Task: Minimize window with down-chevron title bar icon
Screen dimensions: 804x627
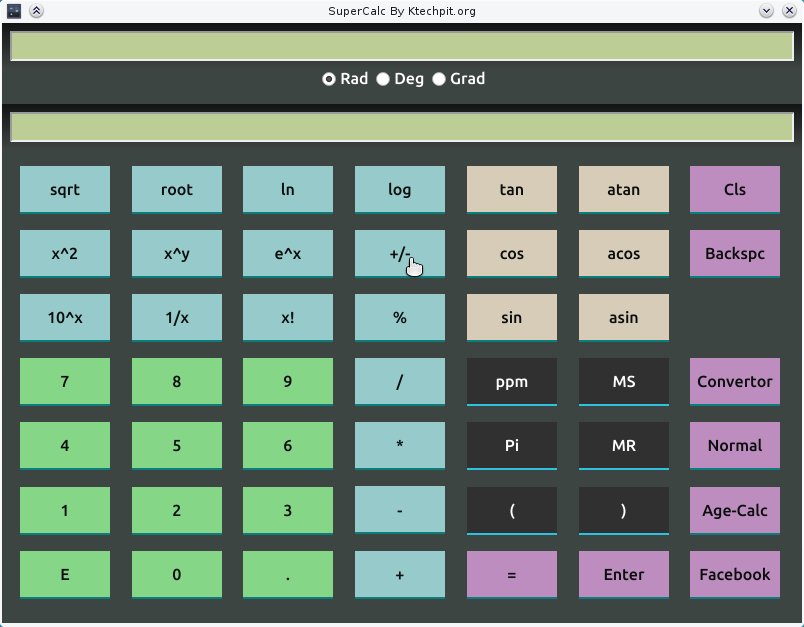Action: (766, 11)
